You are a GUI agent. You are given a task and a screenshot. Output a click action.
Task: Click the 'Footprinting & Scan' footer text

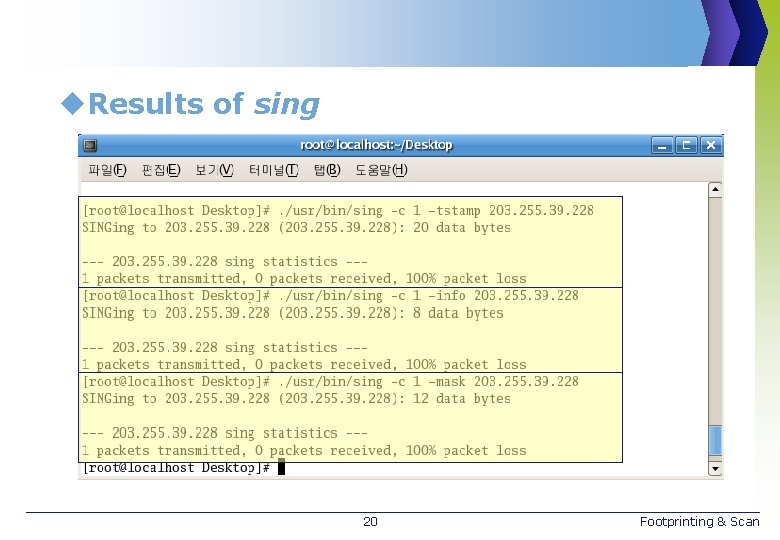[699, 522]
